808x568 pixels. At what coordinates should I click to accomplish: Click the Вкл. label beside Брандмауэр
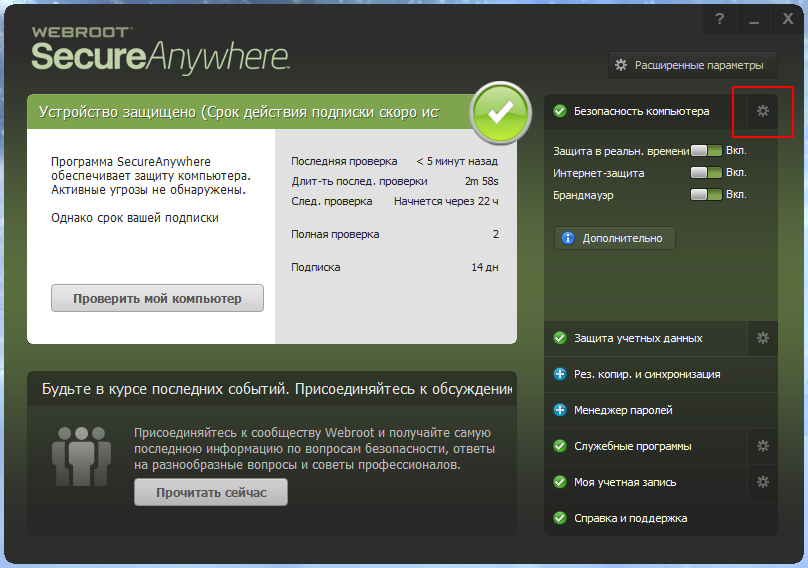coord(736,195)
